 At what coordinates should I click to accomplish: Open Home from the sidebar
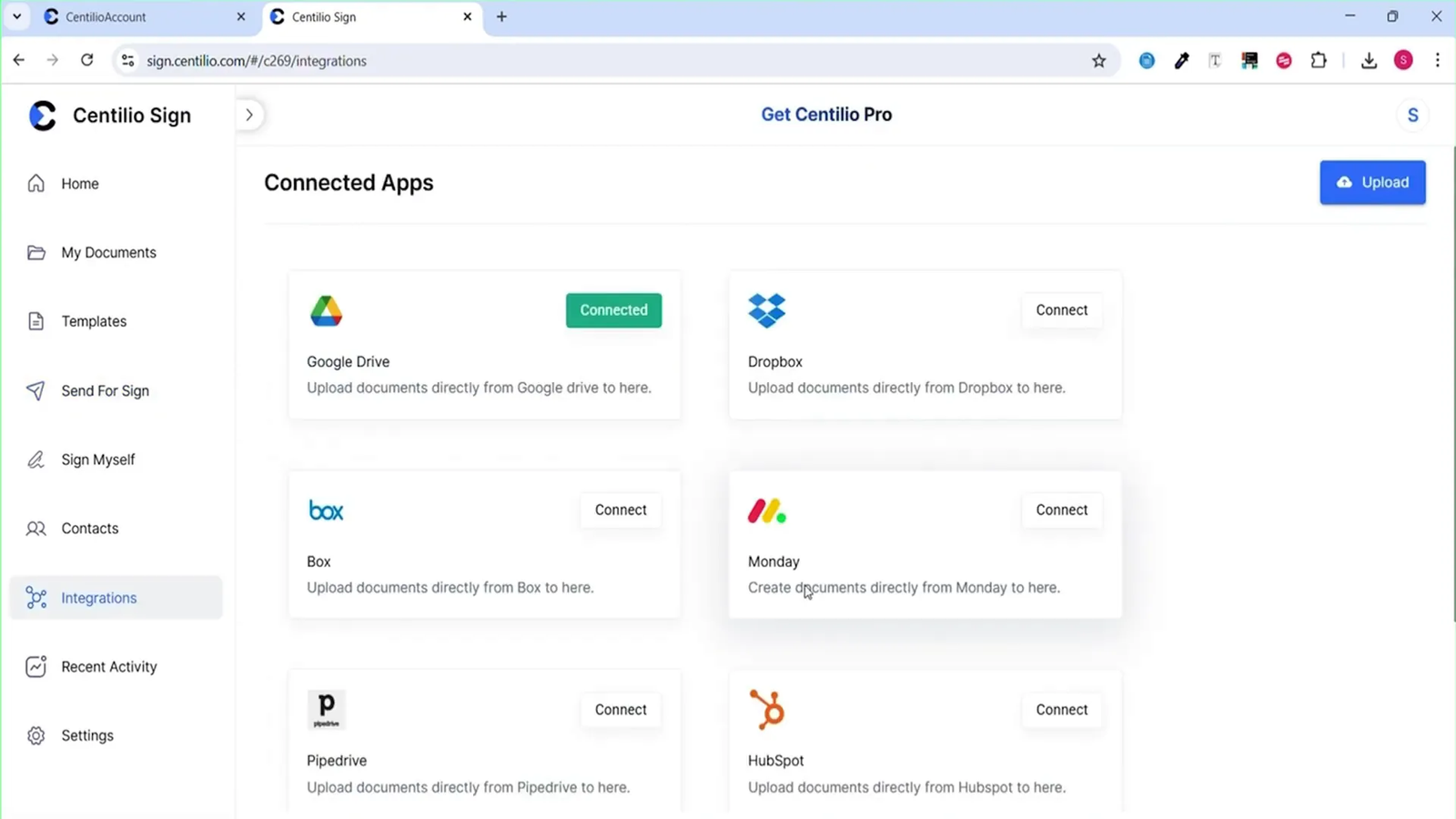[116, 184]
